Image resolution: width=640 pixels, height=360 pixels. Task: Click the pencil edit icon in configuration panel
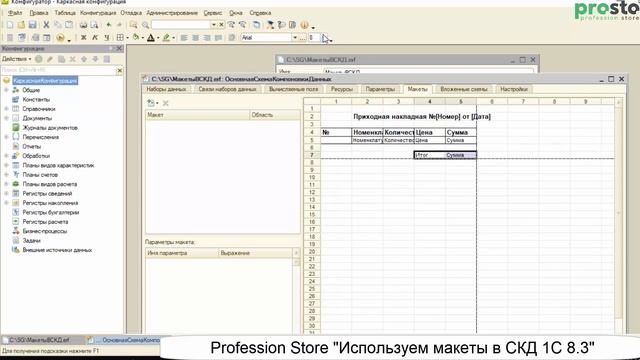click(x=50, y=59)
